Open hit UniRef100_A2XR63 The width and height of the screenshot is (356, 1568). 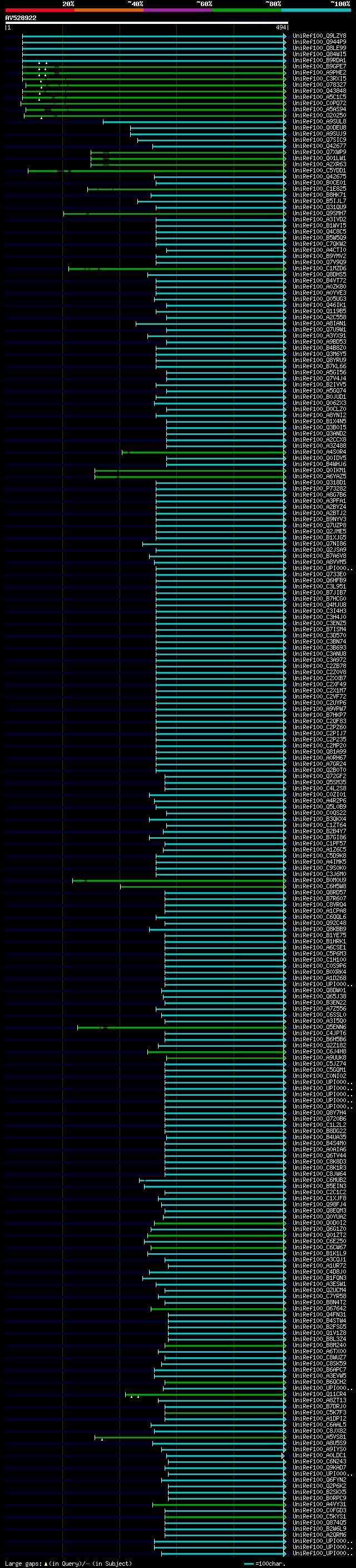(319, 164)
